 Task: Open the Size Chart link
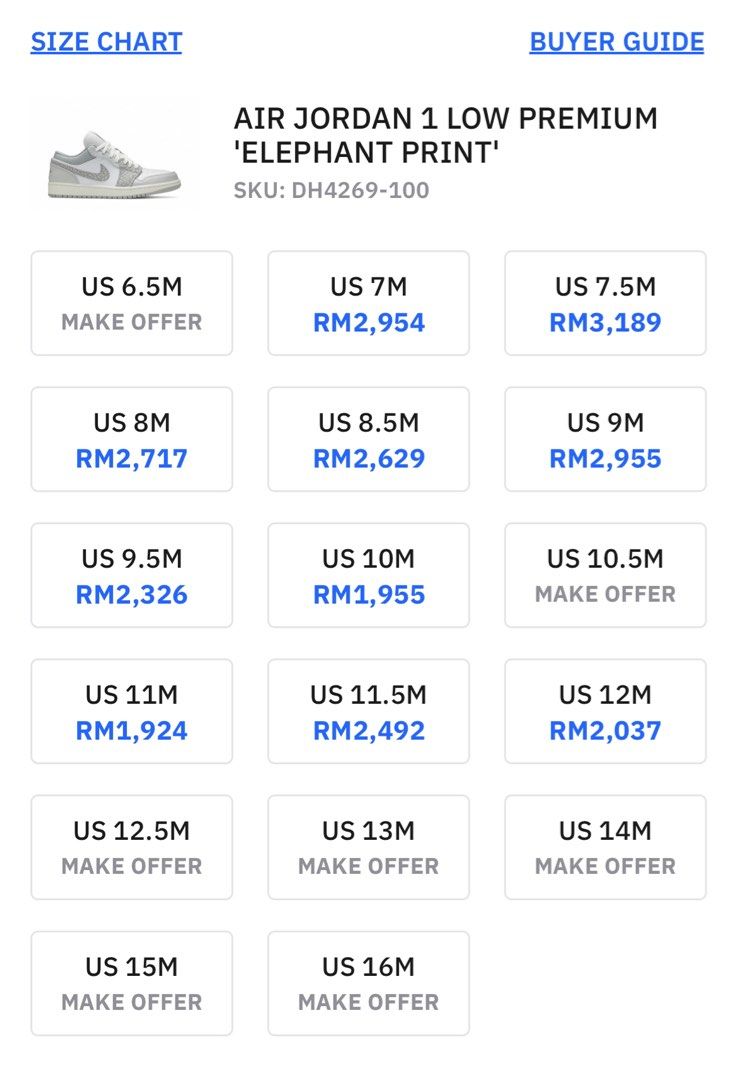(106, 42)
